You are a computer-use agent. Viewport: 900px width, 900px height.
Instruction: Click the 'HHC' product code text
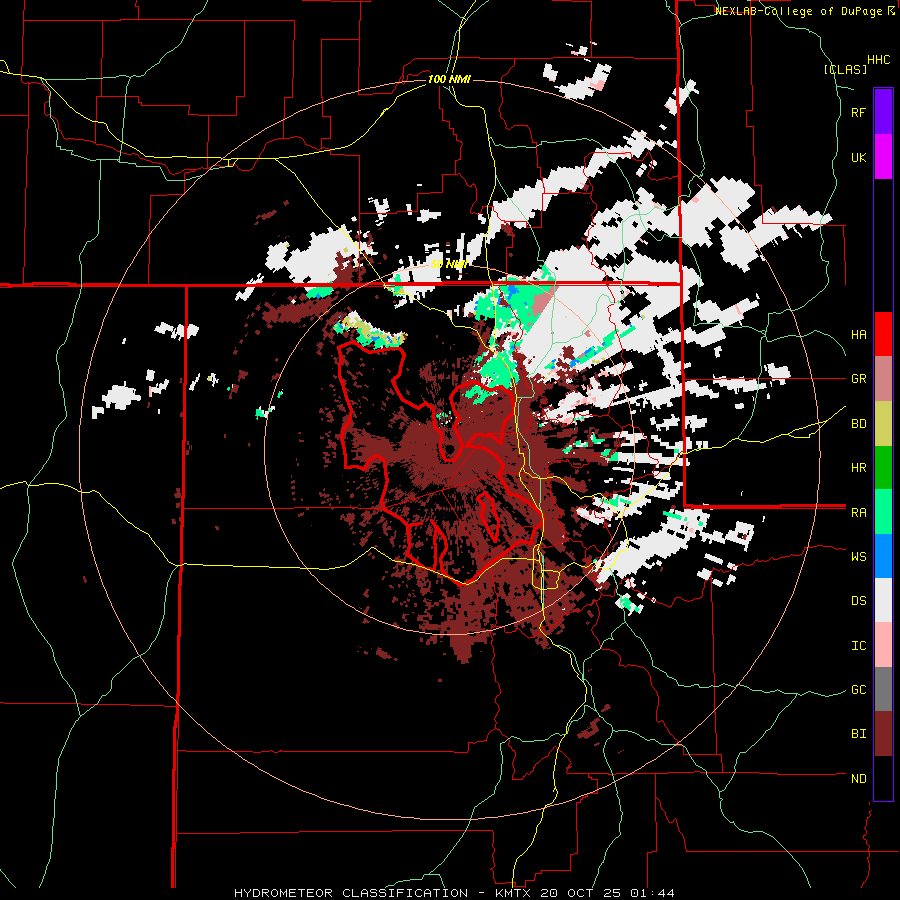click(x=878, y=60)
